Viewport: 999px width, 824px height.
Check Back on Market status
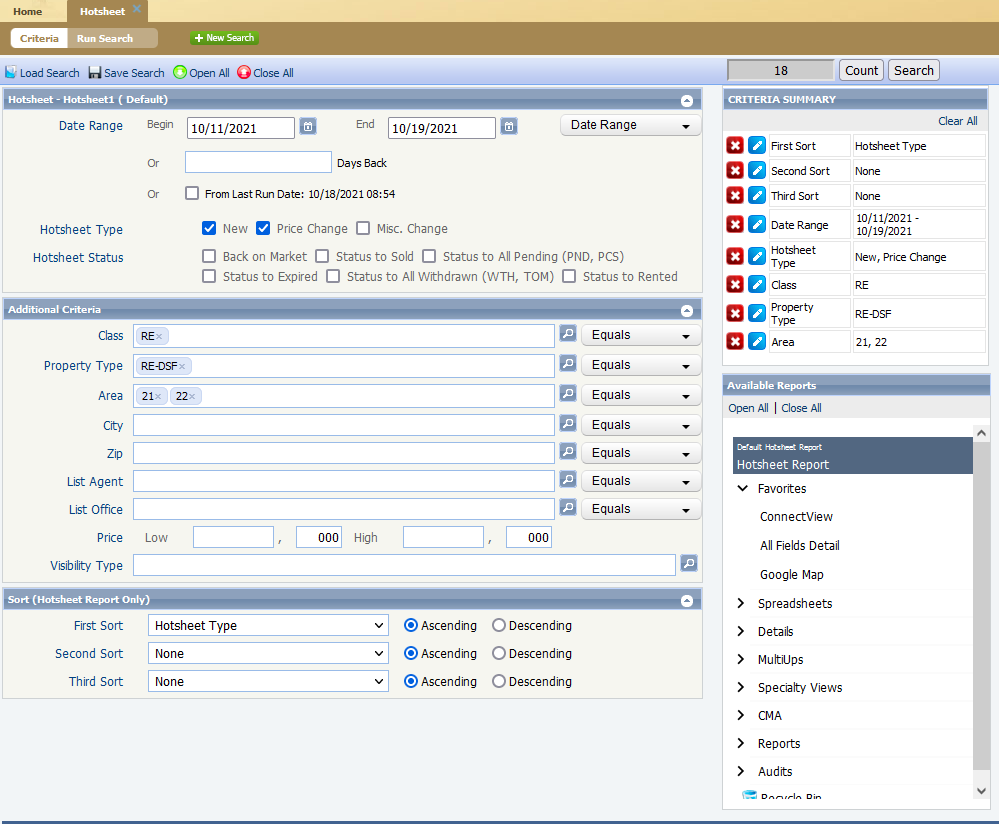(x=209, y=256)
